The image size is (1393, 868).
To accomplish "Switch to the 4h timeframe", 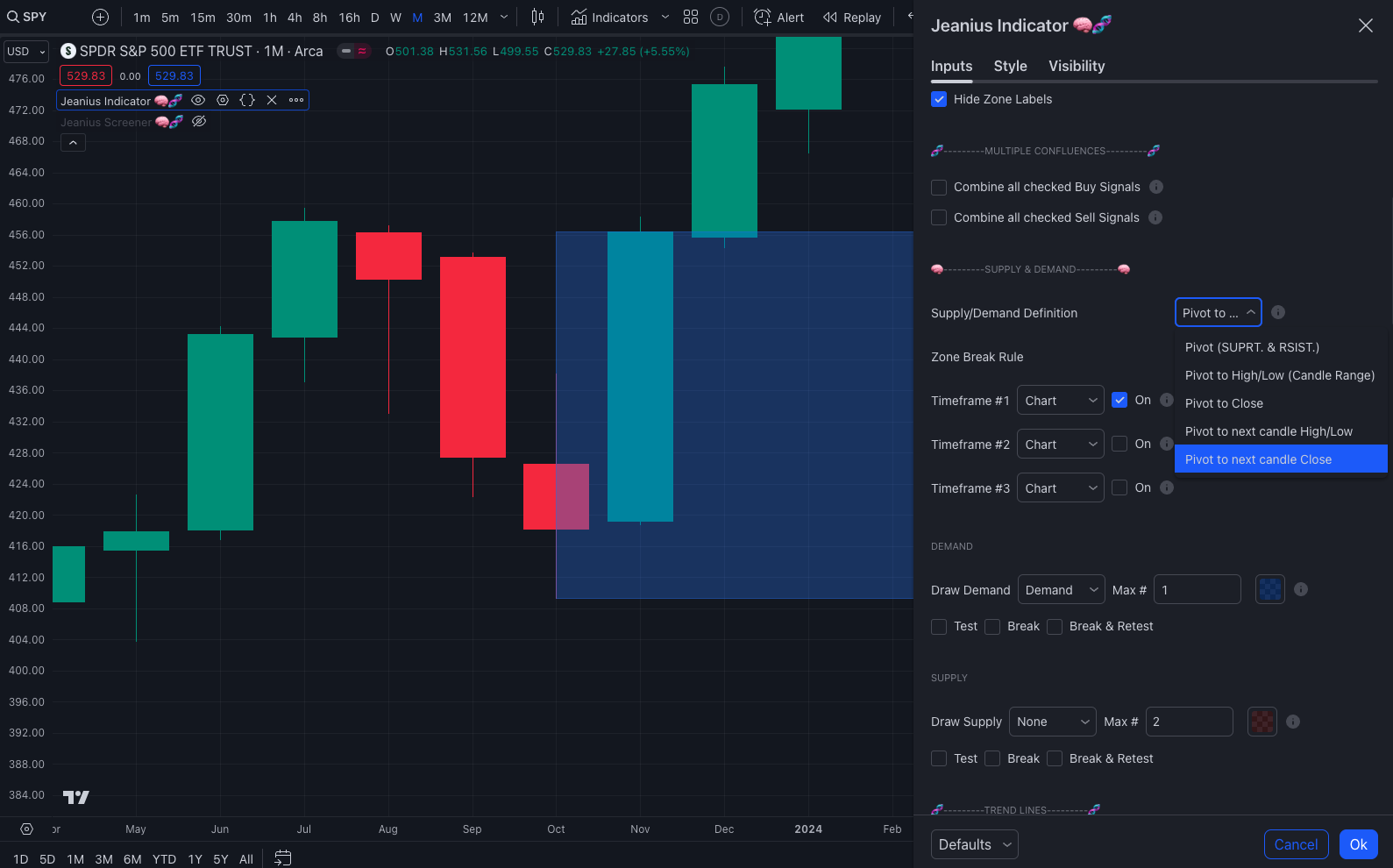I will 295,17.
